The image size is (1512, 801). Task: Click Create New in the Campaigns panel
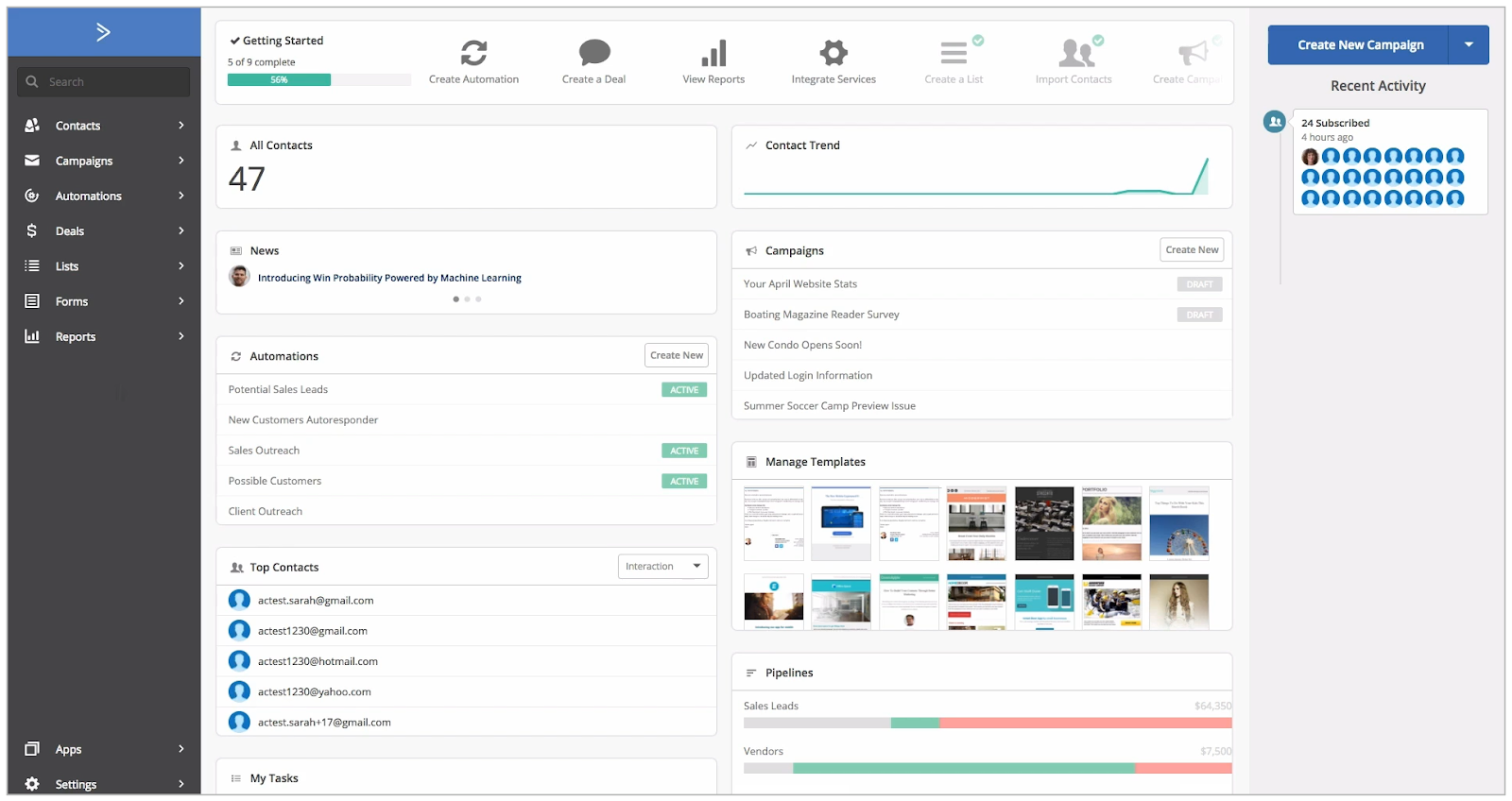coord(1192,250)
